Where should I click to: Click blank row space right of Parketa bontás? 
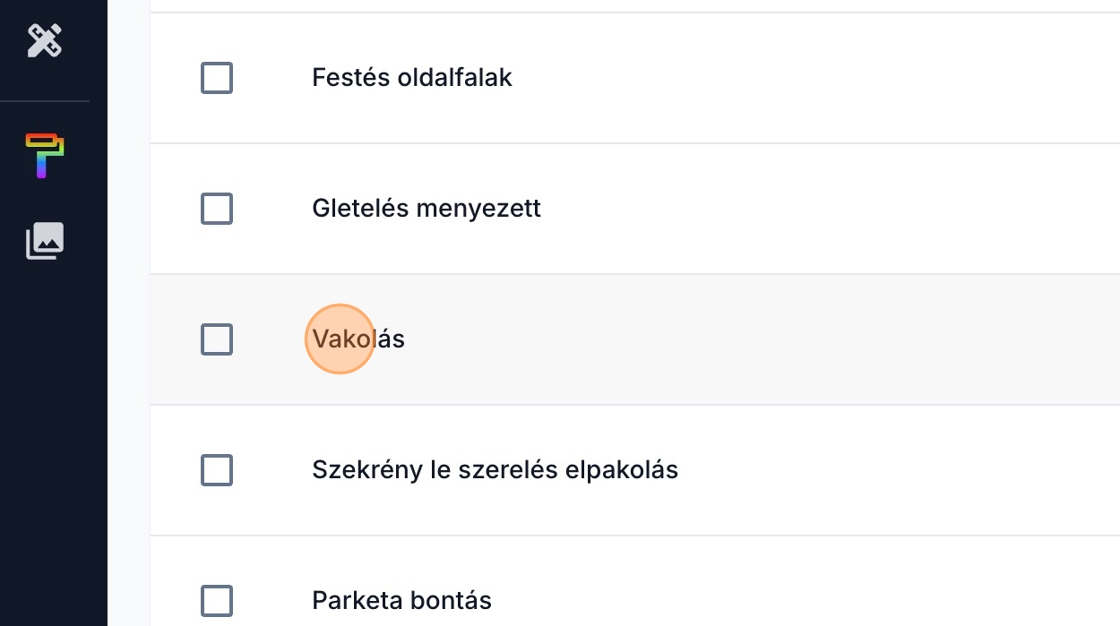point(800,601)
